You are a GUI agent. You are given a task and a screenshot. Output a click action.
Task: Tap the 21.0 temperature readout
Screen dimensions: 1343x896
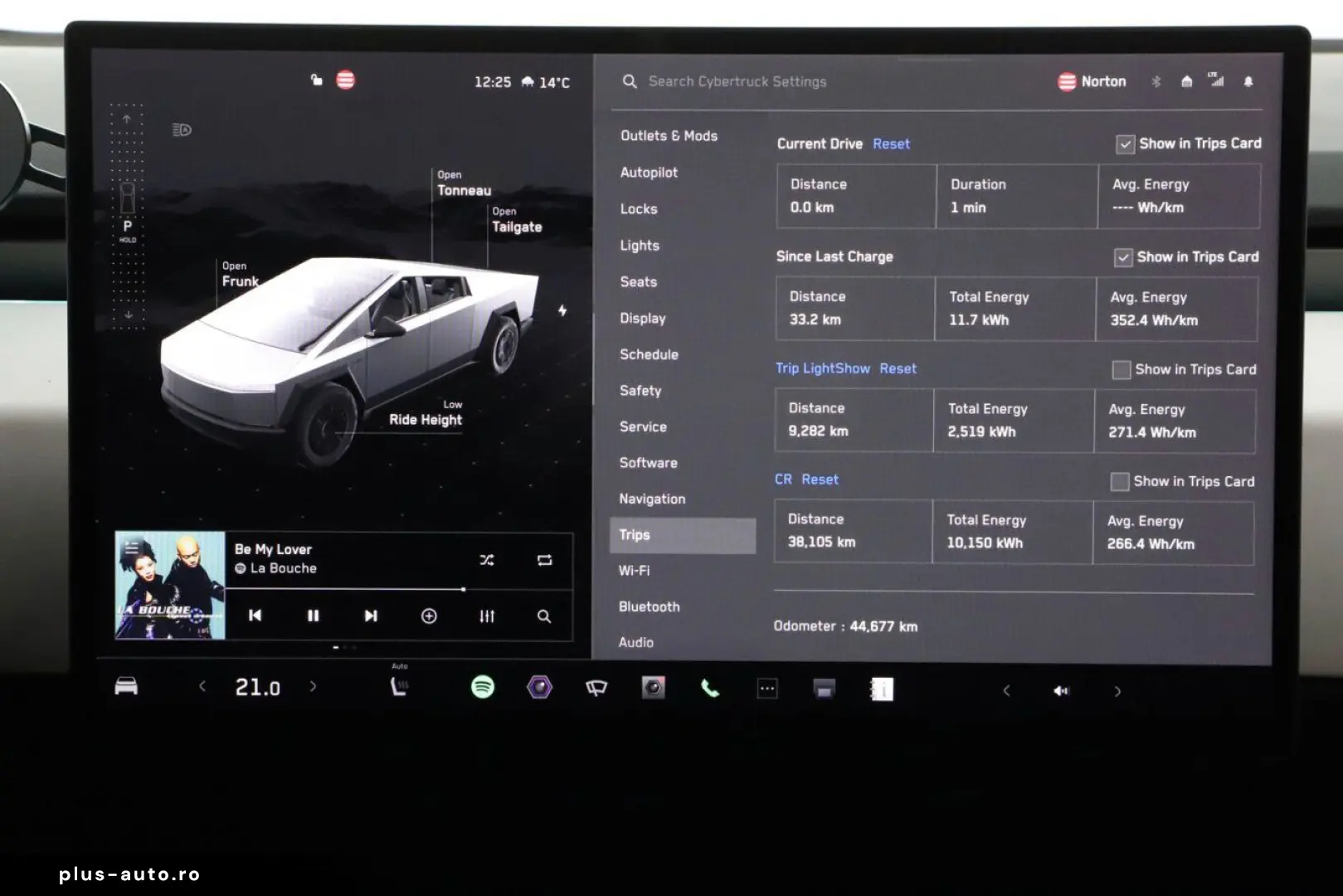[x=257, y=687]
